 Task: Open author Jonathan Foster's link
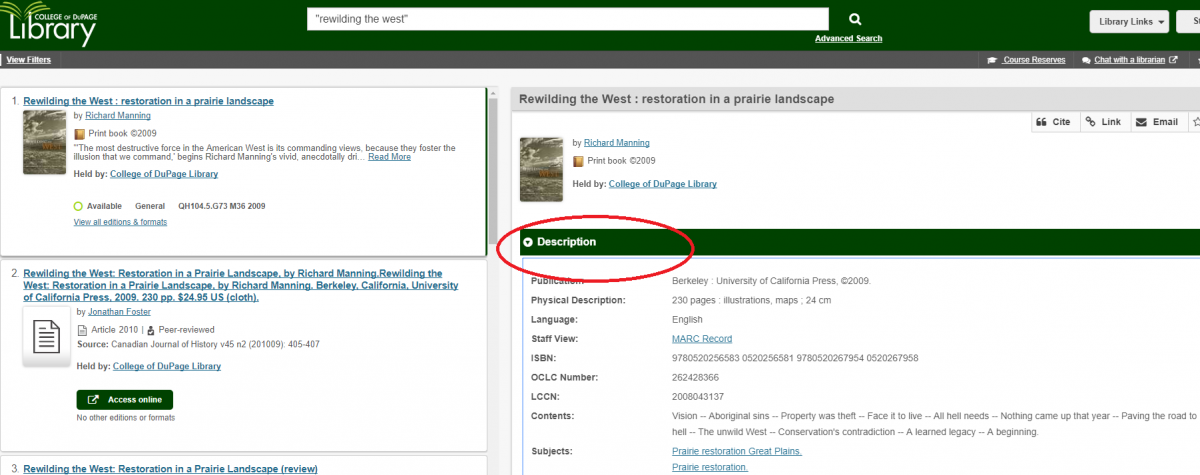[119, 312]
